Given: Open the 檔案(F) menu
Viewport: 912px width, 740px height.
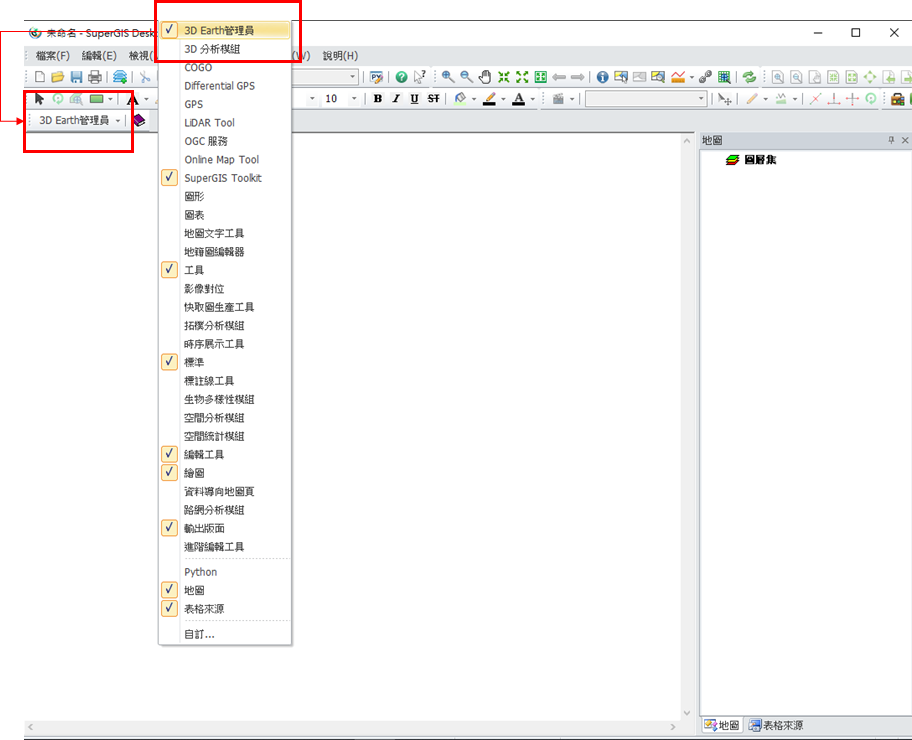Looking at the screenshot, I should point(52,56).
